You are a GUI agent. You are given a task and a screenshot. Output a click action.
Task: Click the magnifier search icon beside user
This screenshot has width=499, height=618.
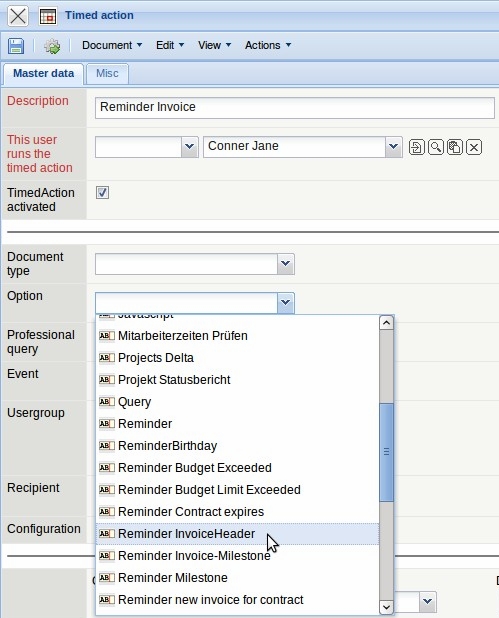click(x=436, y=147)
